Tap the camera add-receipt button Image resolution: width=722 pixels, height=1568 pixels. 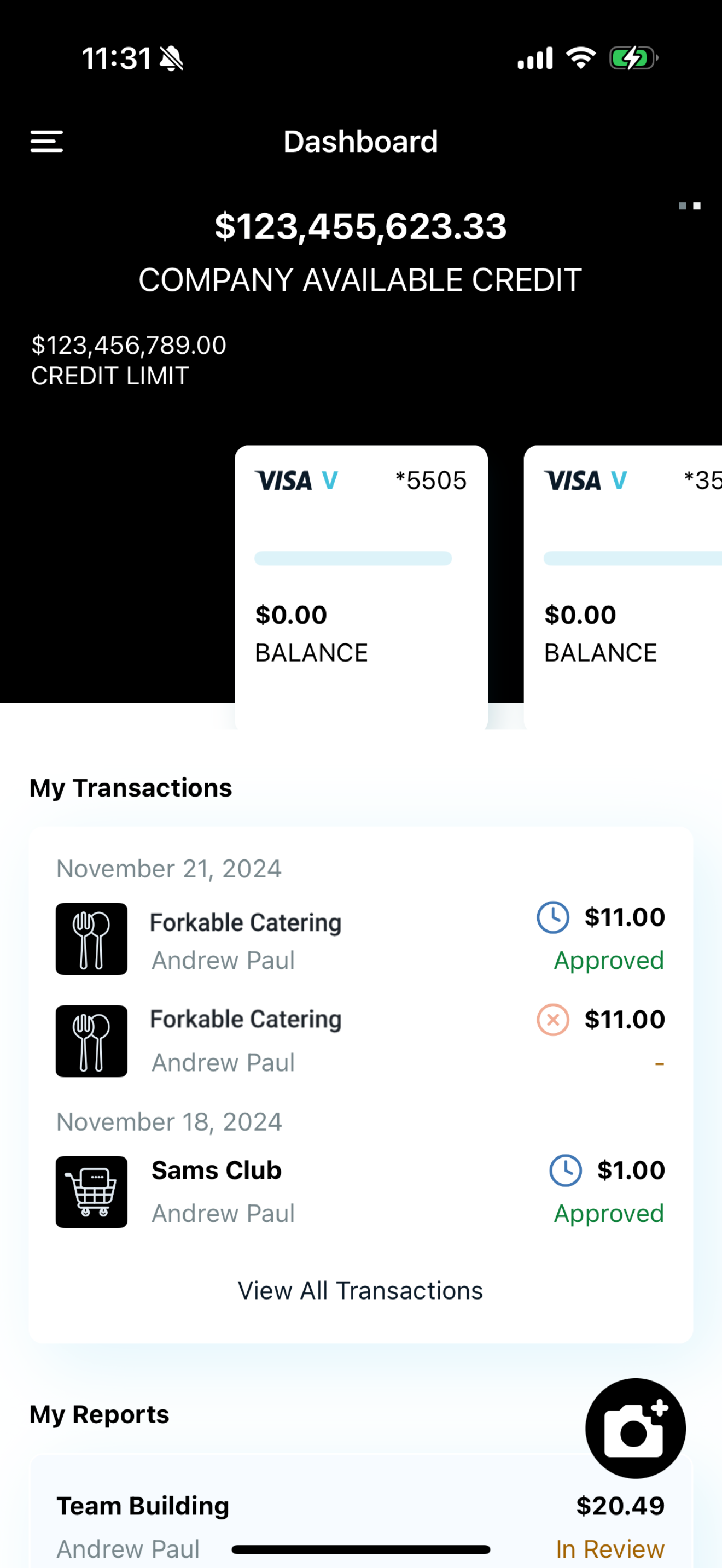point(635,1428)
